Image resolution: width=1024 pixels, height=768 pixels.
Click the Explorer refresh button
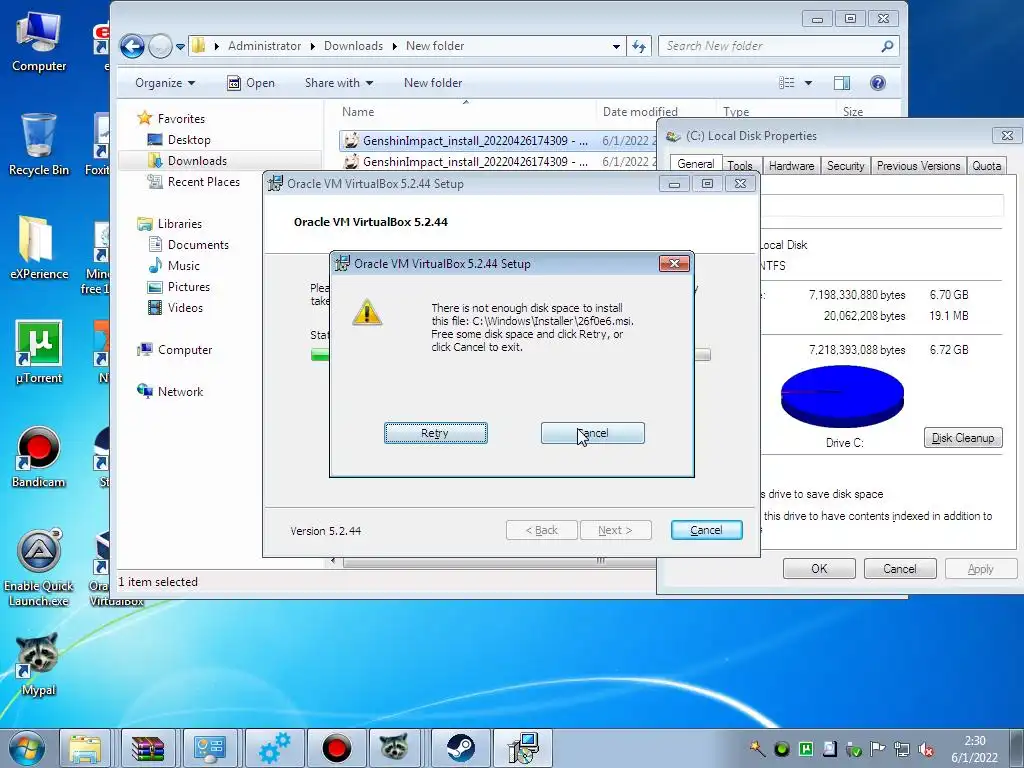639,46
